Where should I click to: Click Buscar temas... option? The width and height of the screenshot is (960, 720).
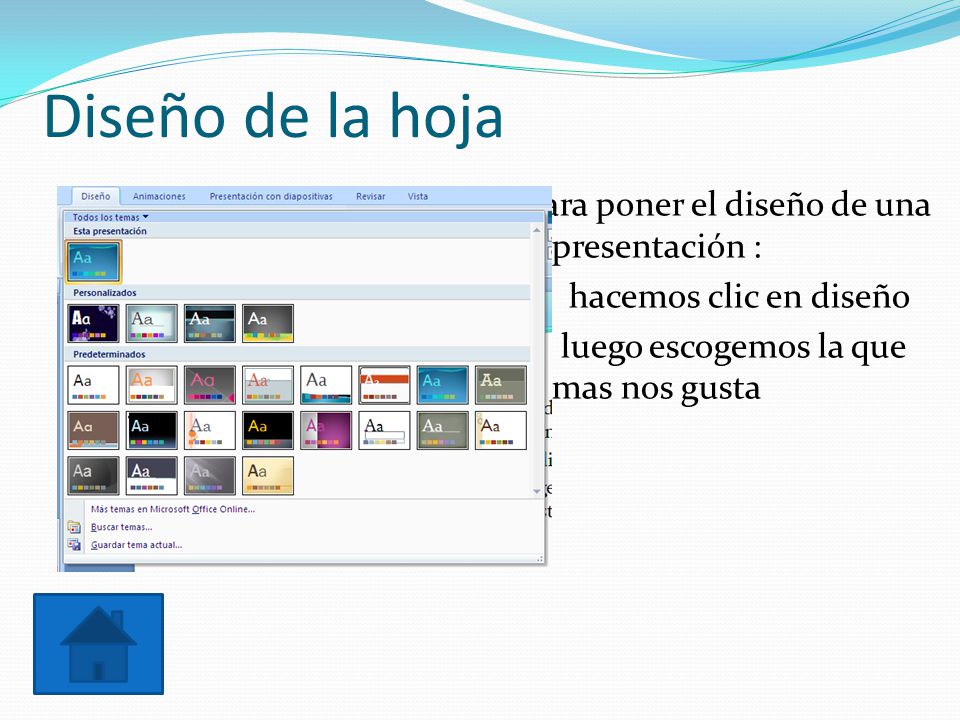(x=121, y=527)
